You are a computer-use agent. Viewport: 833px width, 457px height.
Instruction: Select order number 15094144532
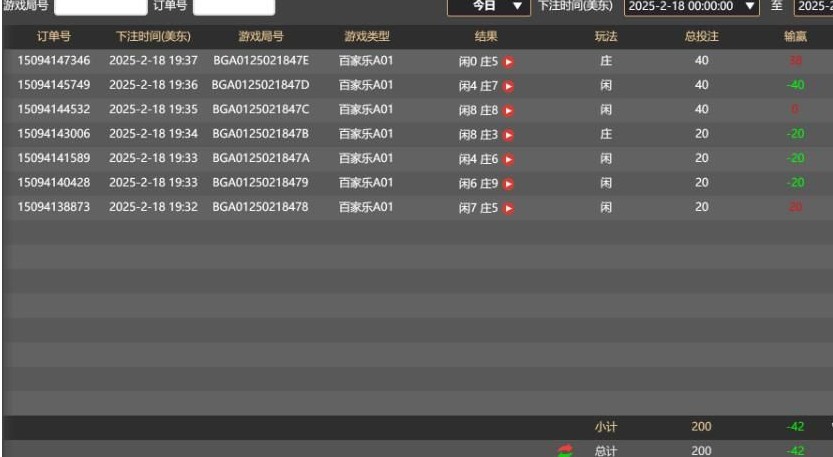[x=54, y=109]
